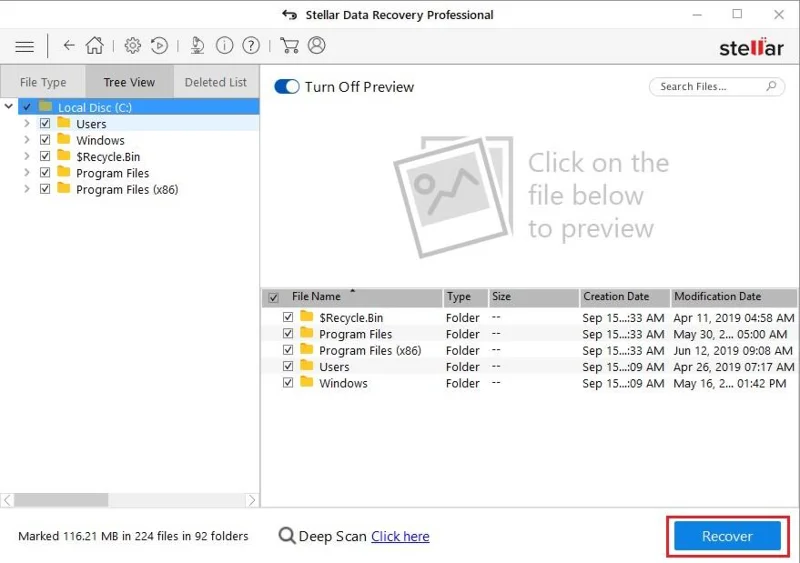Collapse the Local Disc (C:) node
This screenshot has height=563, width=800.
click(x=9, y=106)
